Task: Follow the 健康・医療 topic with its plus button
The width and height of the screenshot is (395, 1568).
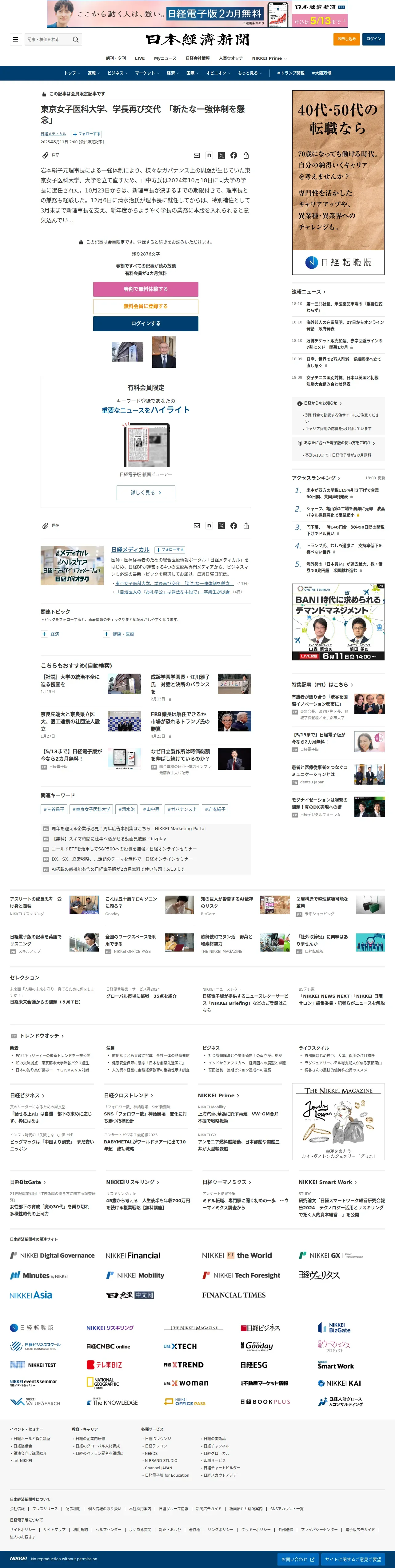Action: click(106, 634)
